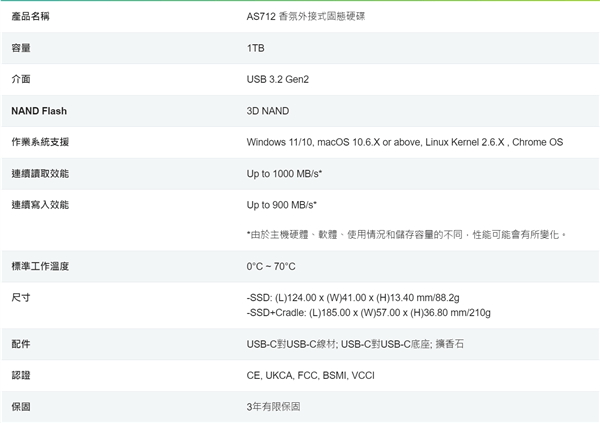The height and width of the screenshot is (423, 600).
Task: Click the 連續讀取效能 label
Action: click(x=40, y=174)
